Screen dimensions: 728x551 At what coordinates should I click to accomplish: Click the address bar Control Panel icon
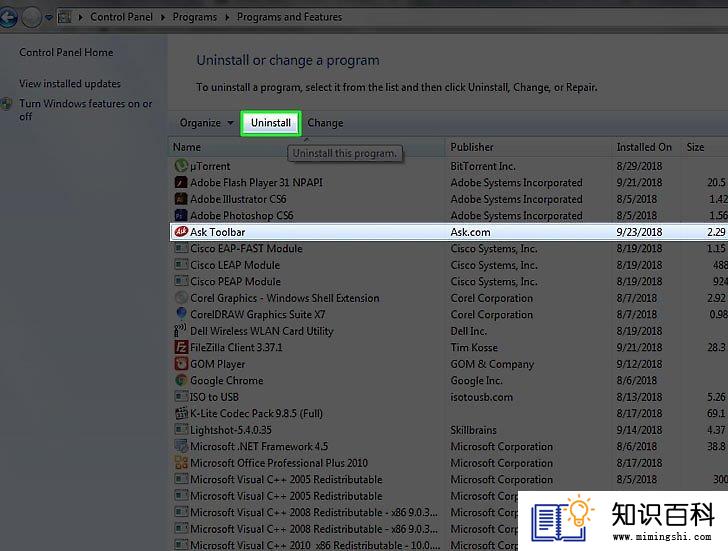(64, 17)
